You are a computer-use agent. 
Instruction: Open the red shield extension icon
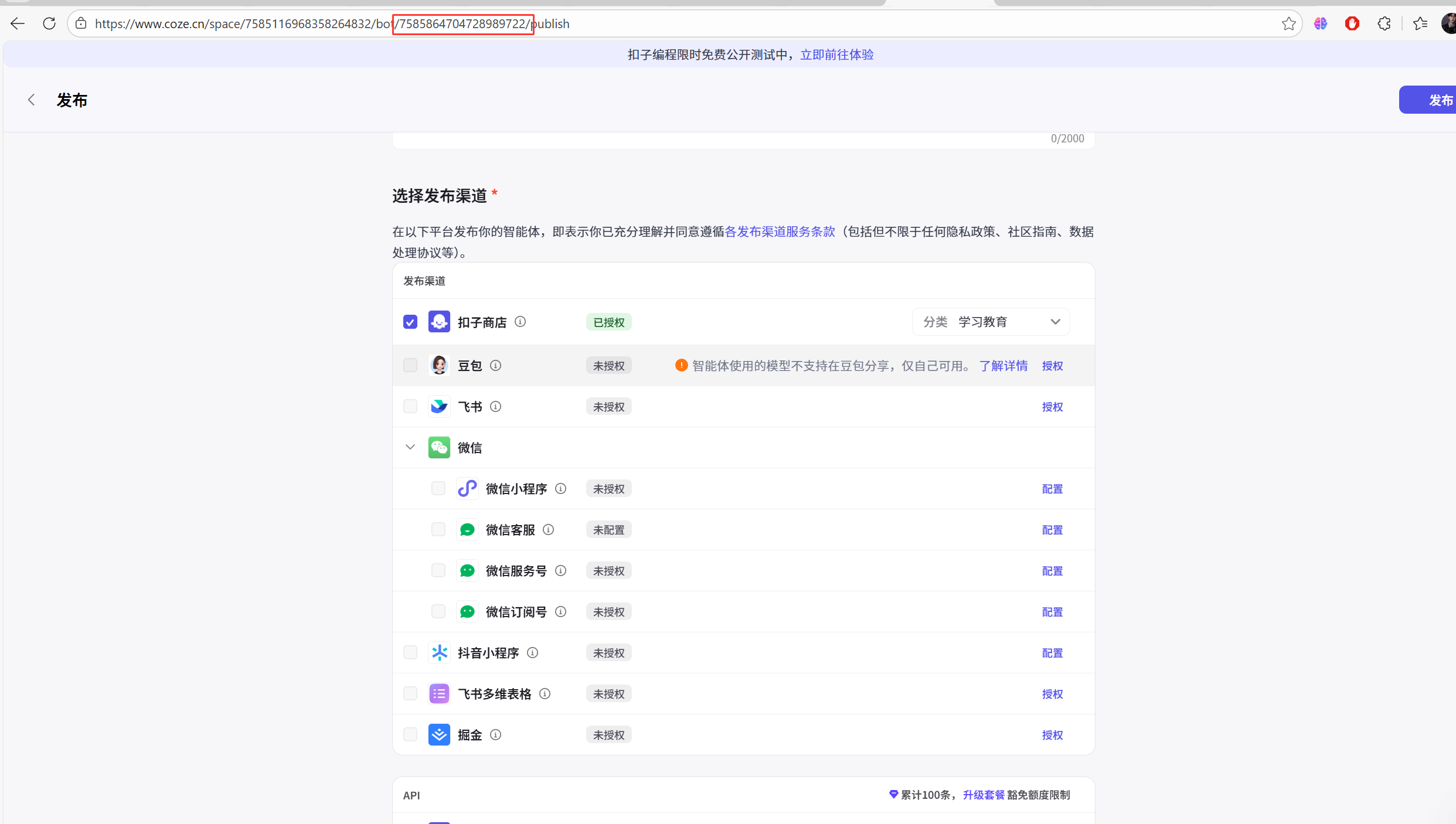click(1352, 23)
